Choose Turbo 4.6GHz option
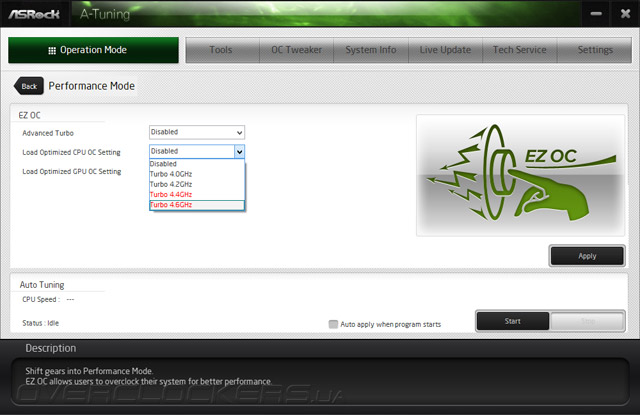This screenshot has height=415, width=640. click(x=197, y=205)
